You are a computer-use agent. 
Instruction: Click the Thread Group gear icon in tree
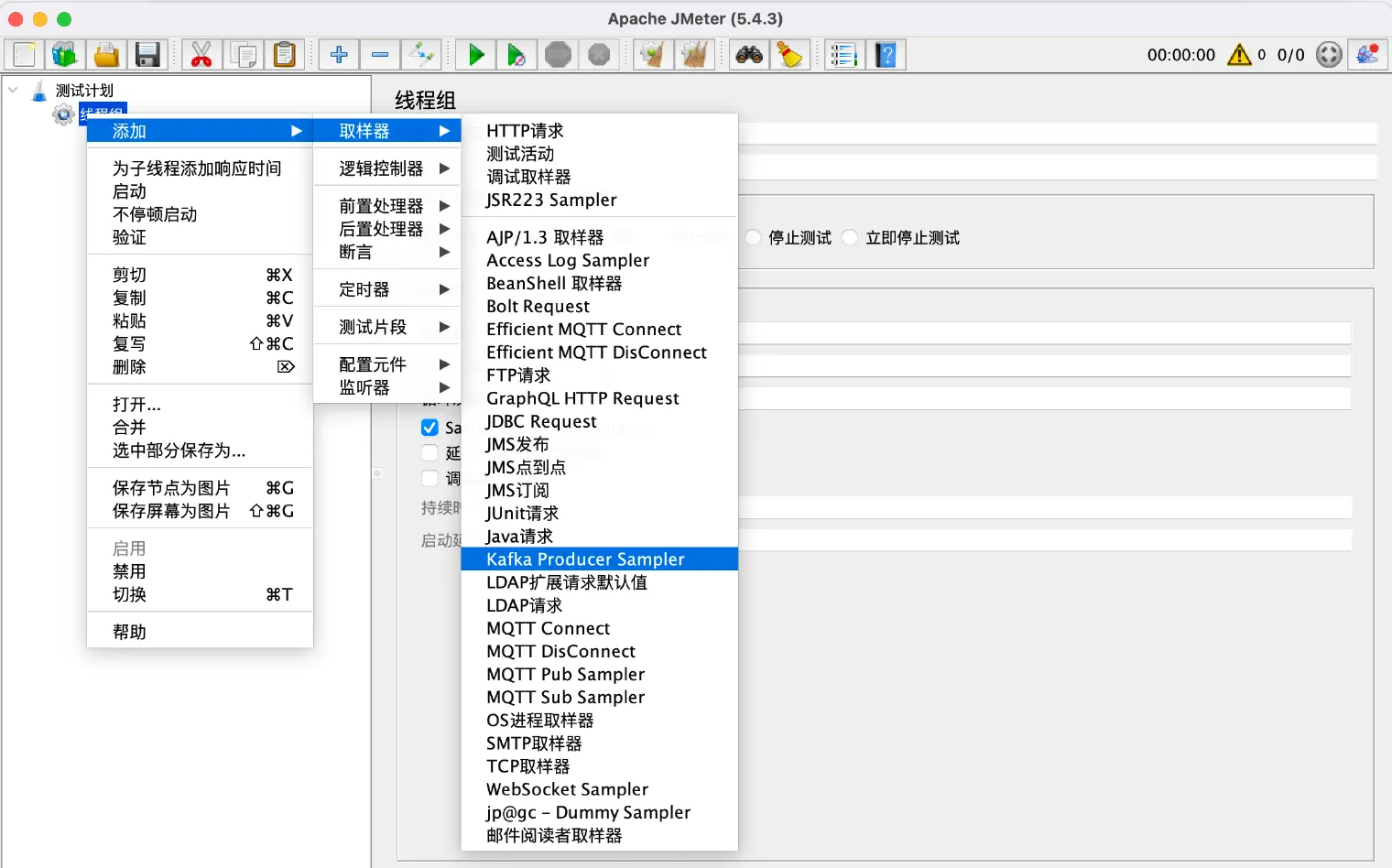[x=63, y=114]
